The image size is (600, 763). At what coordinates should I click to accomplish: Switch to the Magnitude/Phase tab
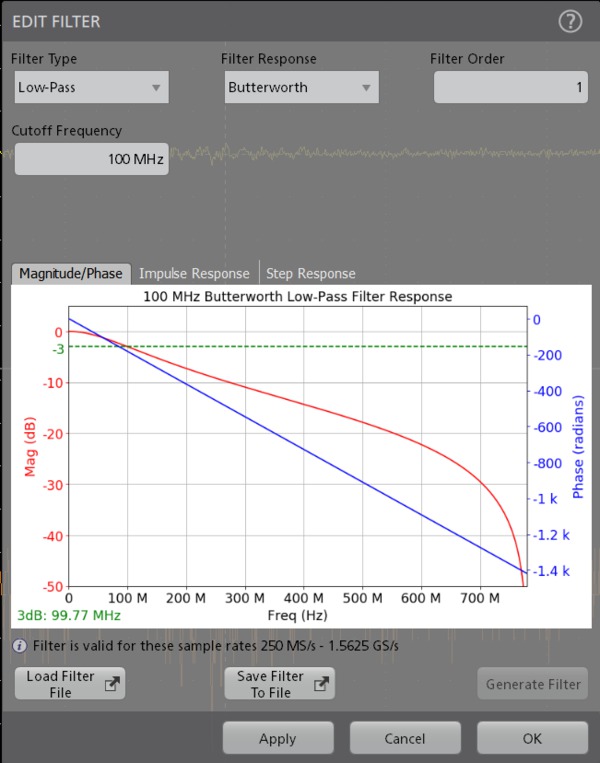tap(70, 273)
